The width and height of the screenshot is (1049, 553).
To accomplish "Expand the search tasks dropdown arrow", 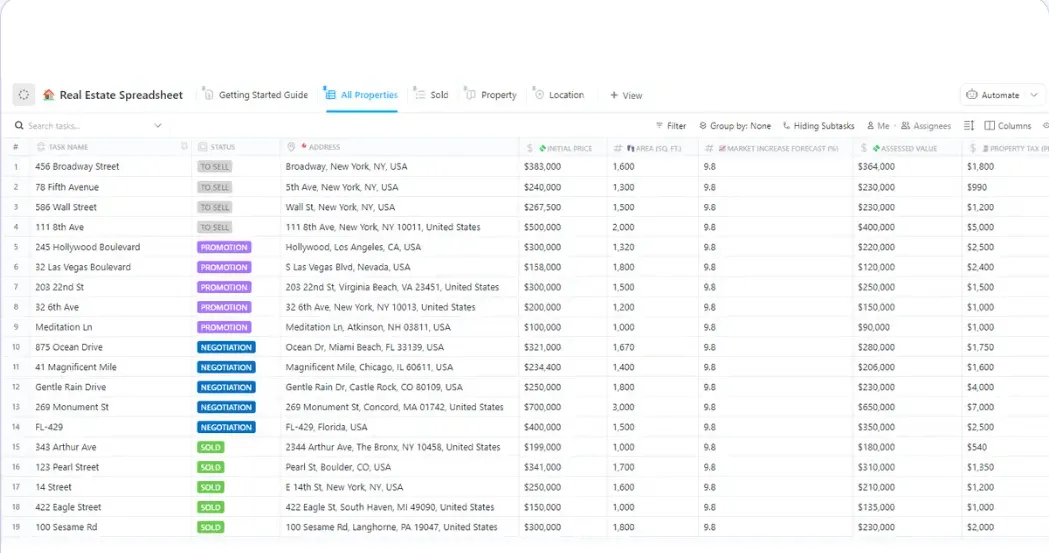I will tap(158, 126).
